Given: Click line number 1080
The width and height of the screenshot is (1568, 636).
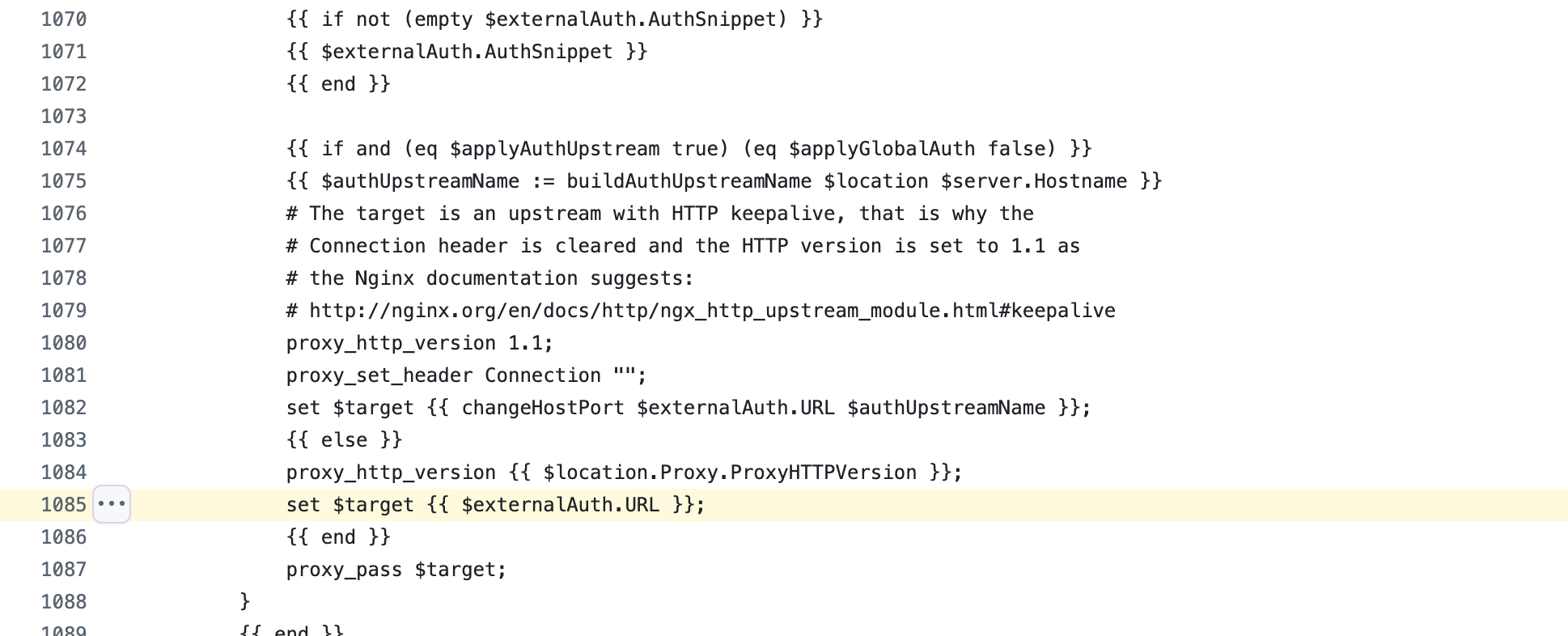Looking at the screenshot, I should pyautogui.click(x=64, y=343).
